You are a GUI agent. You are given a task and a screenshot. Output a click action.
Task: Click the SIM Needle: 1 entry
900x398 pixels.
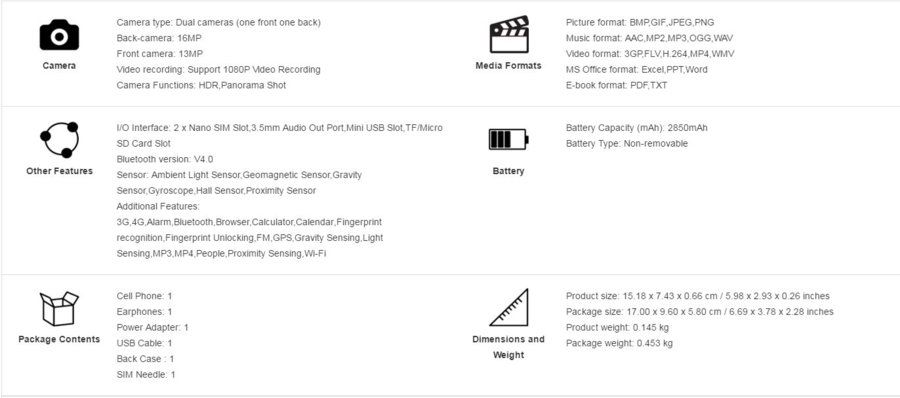tap(146, 374)
